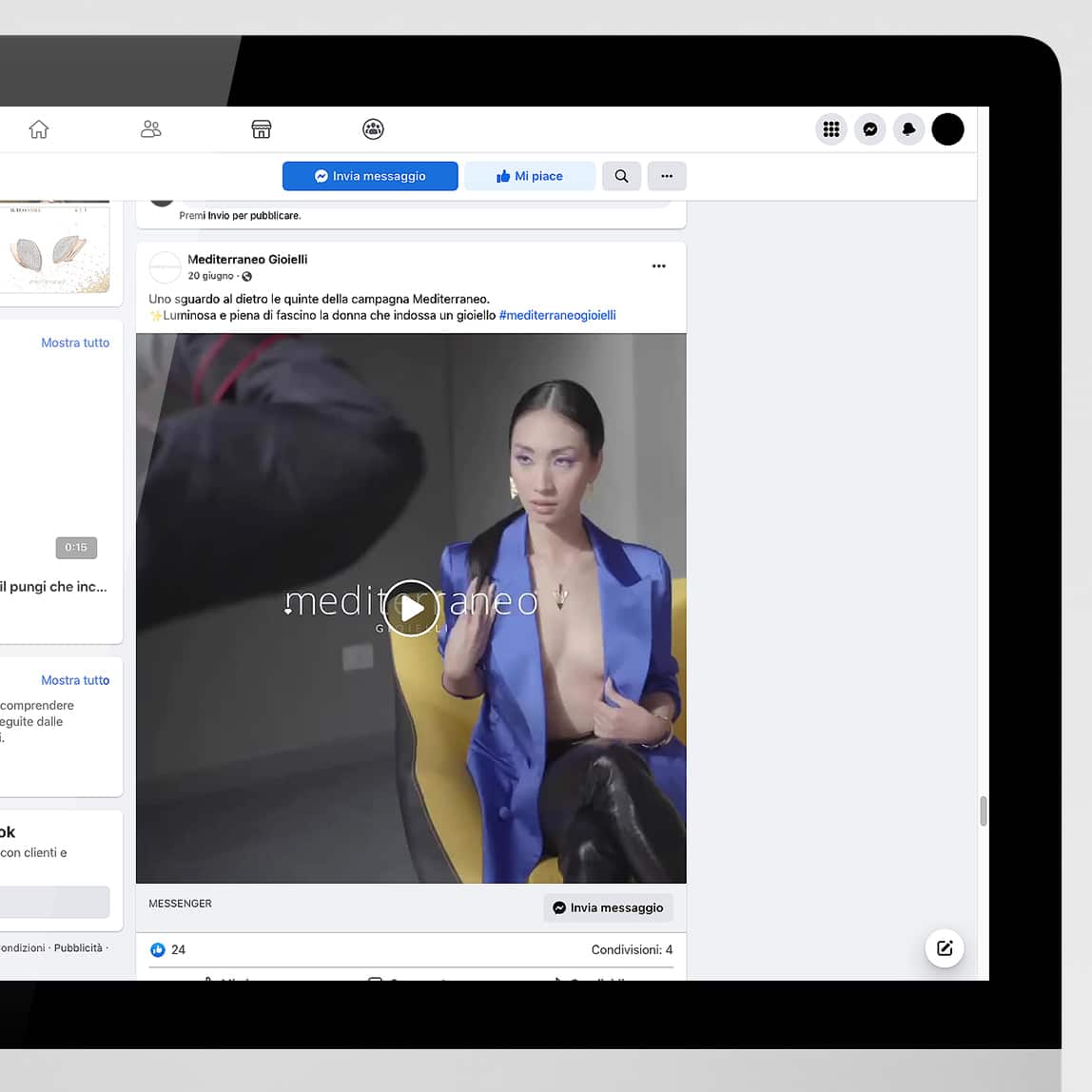Open the Friends icon in top navigation
This screenshot has width=1092, height=1092.
tap(150, 129)
